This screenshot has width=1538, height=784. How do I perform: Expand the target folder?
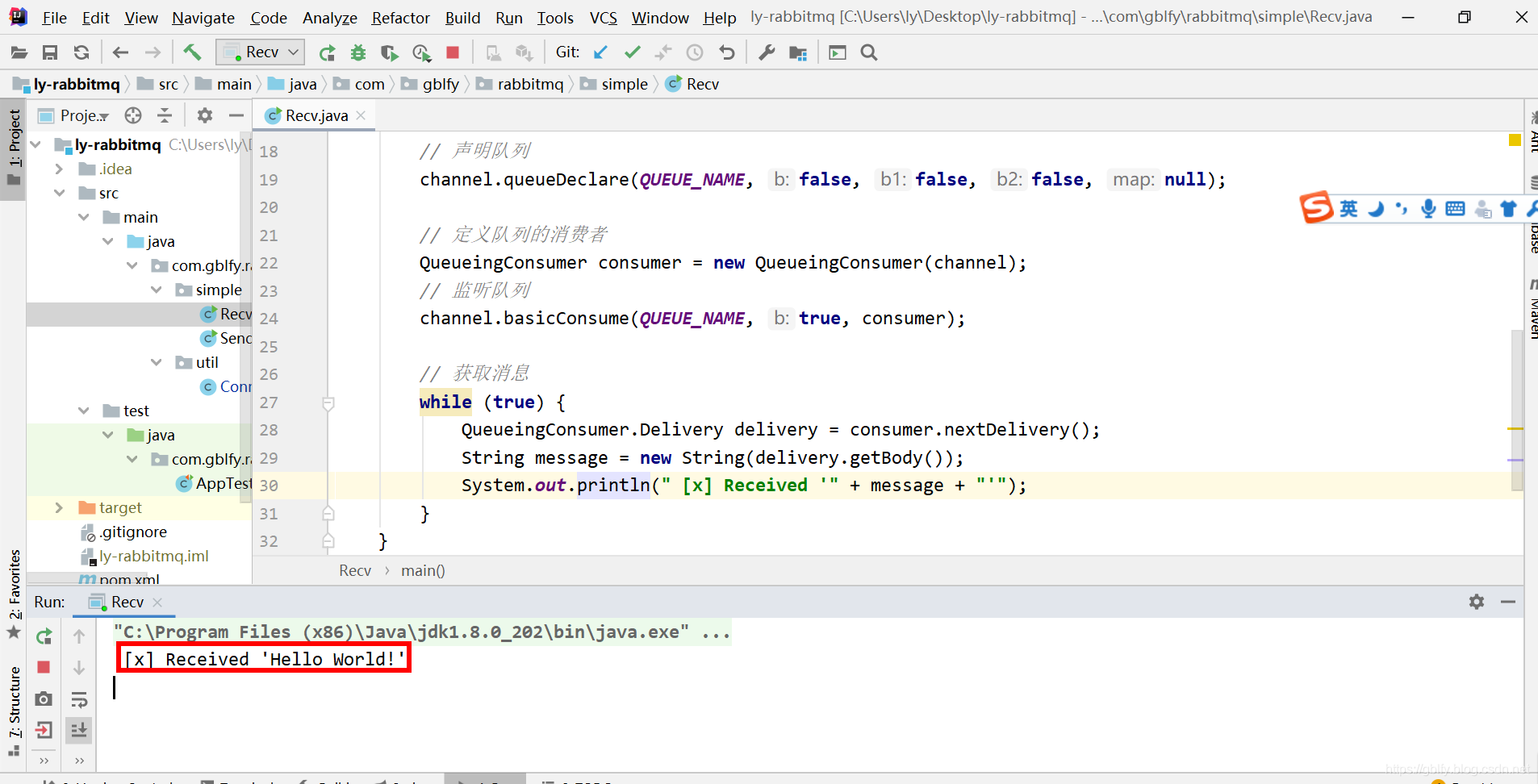click(x=59, y=507)
